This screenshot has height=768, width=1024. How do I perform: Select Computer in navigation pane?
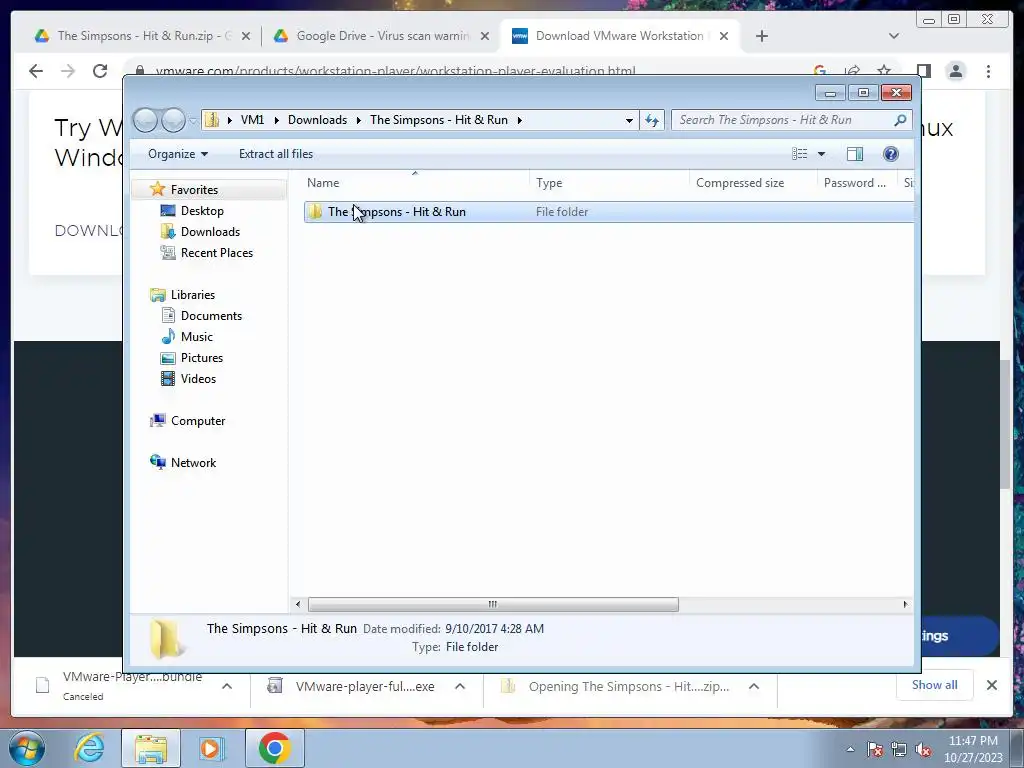click(198, 421)
